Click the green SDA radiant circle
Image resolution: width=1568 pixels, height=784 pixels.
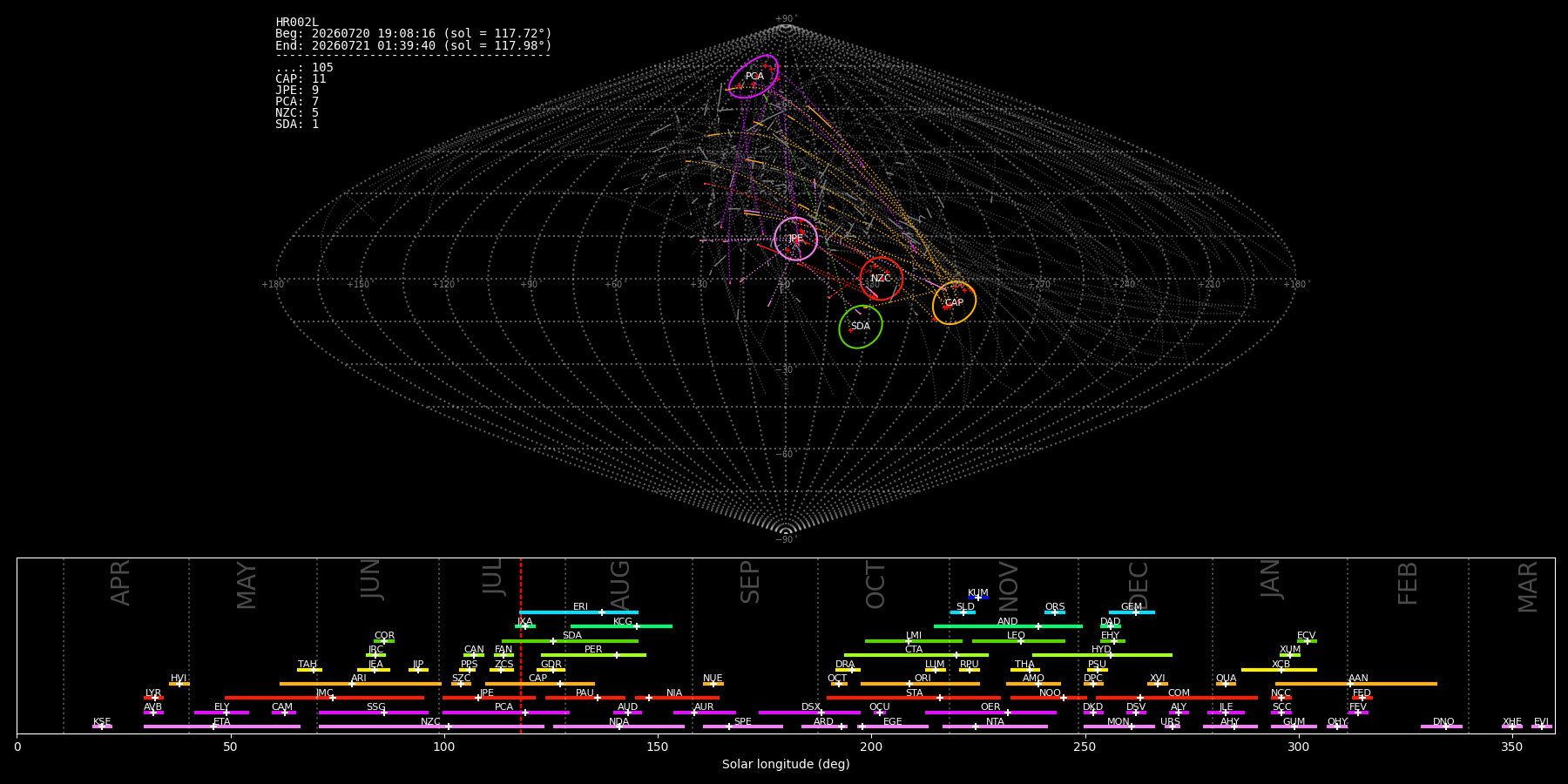[x=861, y=327]
